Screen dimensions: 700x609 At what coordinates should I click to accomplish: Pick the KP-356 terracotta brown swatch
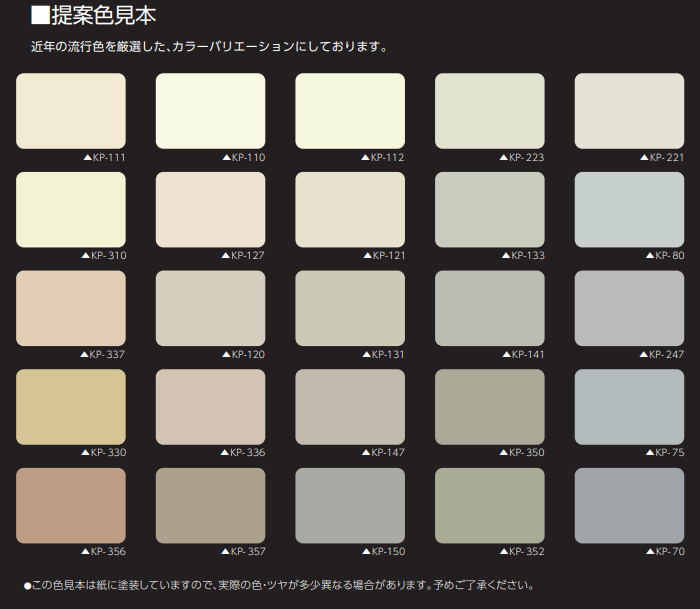click(x=71, y=505)
